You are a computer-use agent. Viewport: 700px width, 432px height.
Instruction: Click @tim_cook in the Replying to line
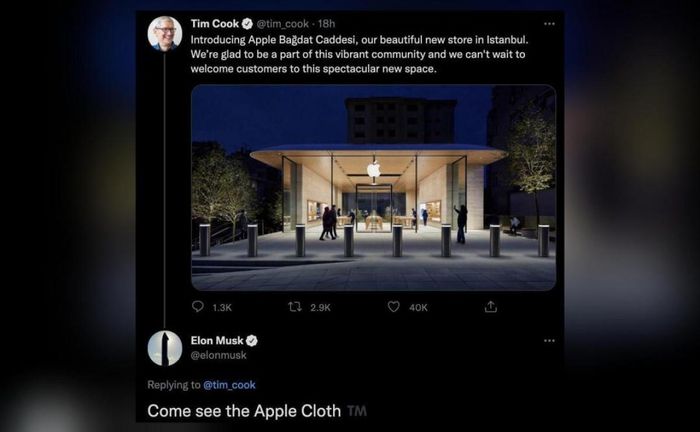pos(229,384)
